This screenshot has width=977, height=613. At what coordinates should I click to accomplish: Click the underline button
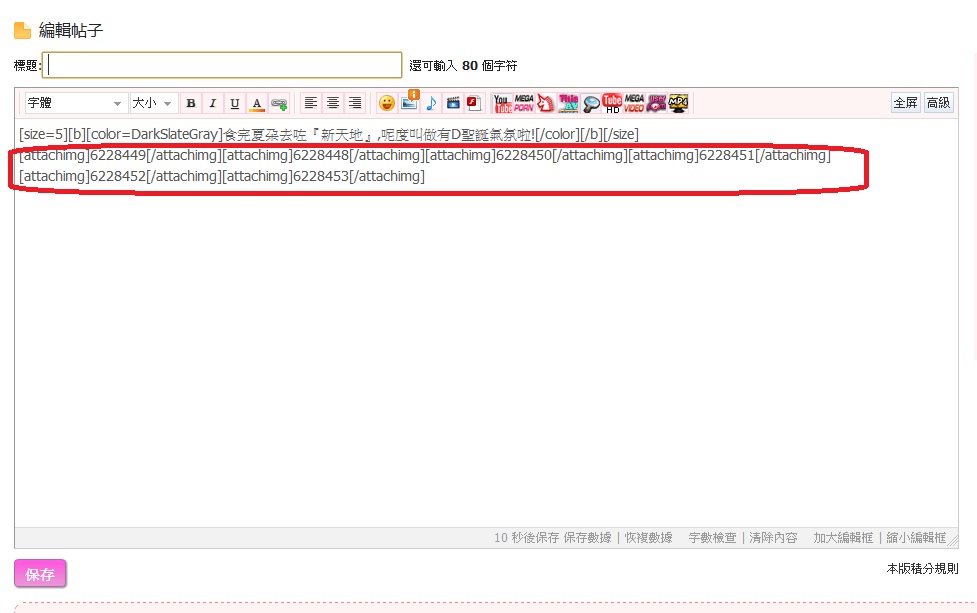tap(234, 103)
